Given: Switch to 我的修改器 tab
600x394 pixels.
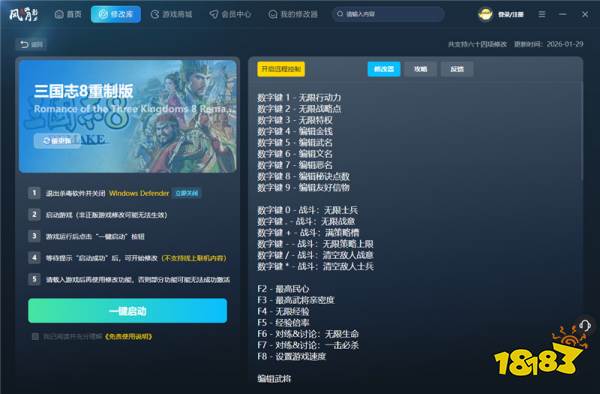Looking at the screenshot, I should [x=293, y=14].
